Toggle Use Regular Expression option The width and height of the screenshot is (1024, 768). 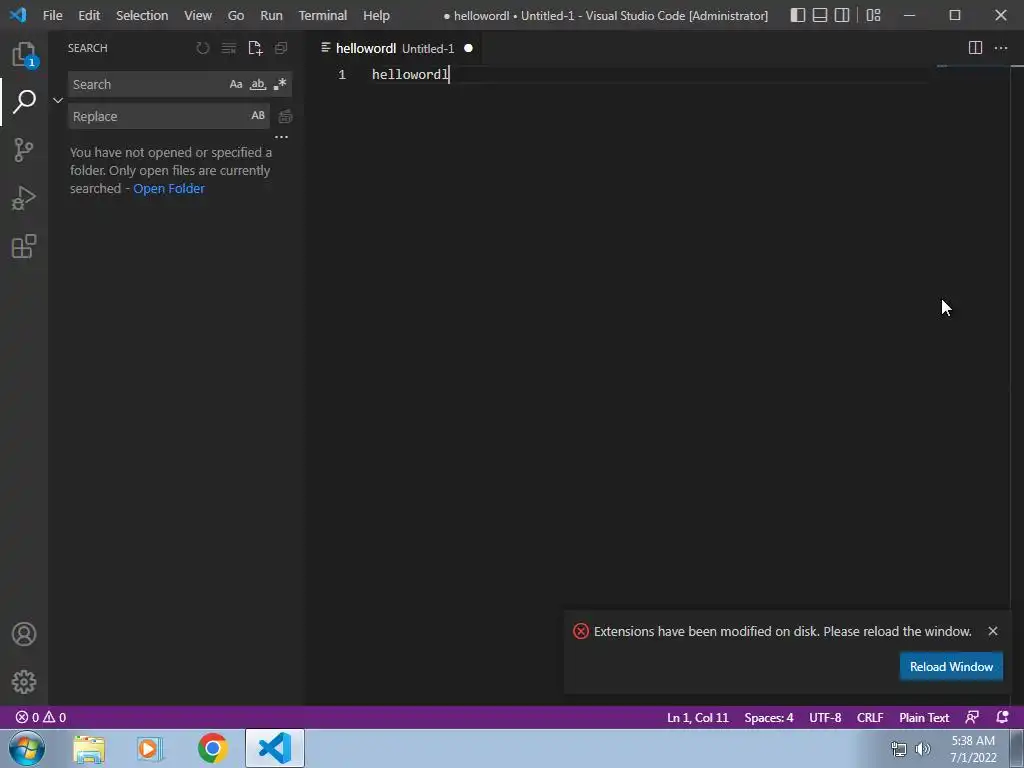click(x=280, y=84)
